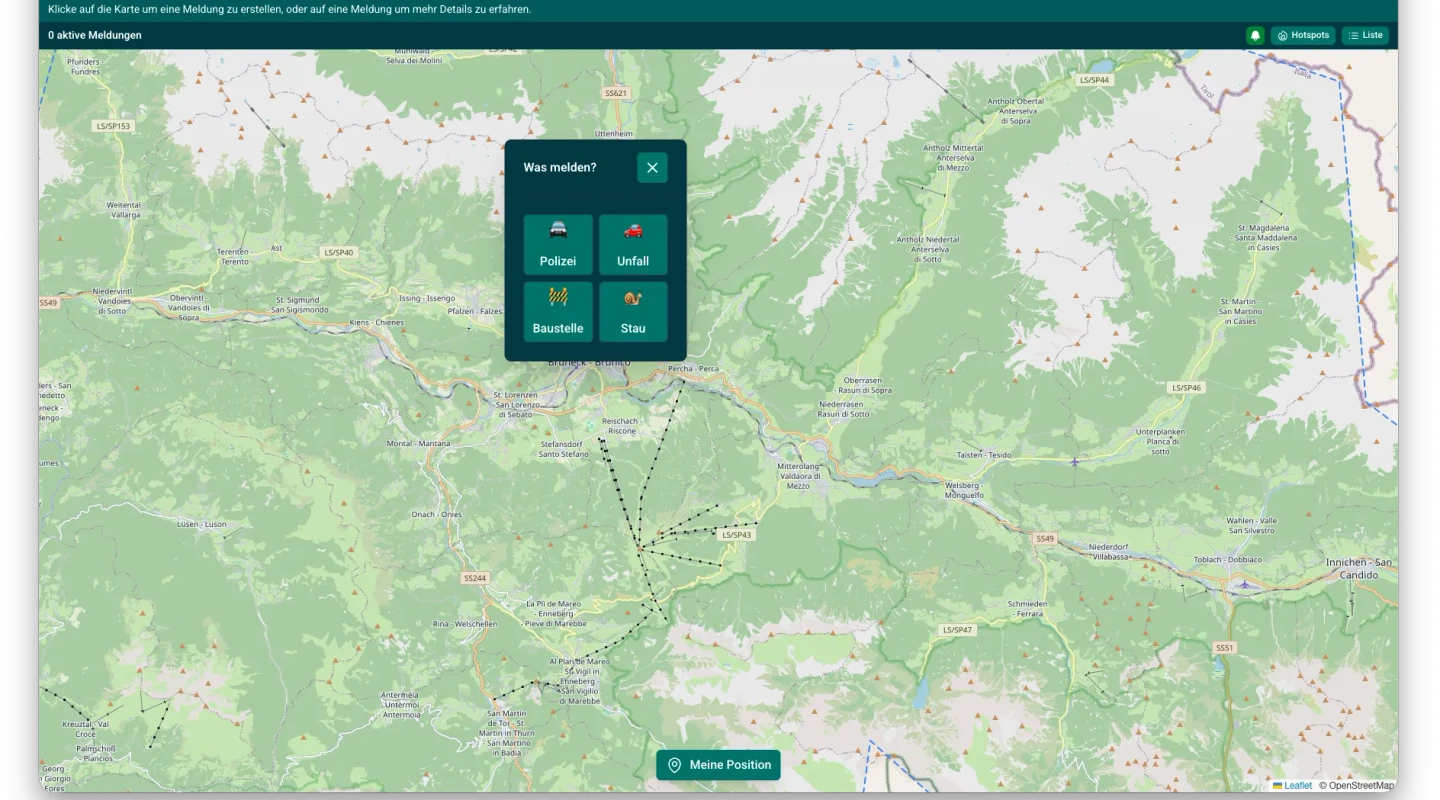Open the OpenStreetMap copyright link
Image resolution: width=1440 pixels, height=800 pixels.
tap(1356, 786)
